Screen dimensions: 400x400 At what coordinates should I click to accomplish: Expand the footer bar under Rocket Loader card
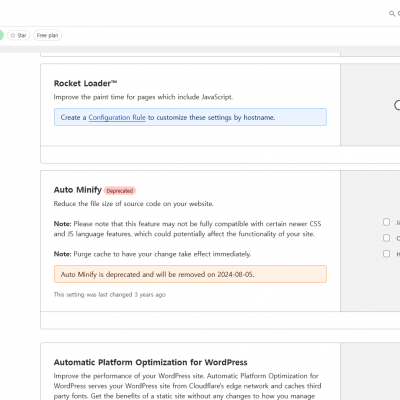[220, 155]
